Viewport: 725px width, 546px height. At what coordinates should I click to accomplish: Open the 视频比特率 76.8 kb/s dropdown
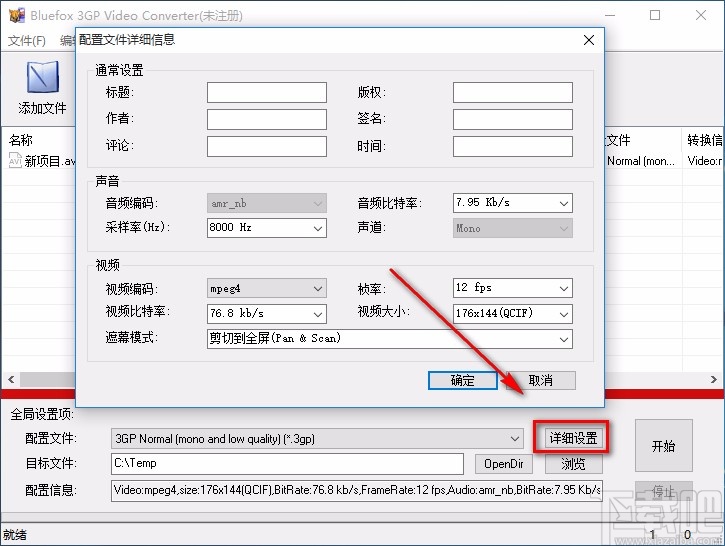click(x=267, y=314)
